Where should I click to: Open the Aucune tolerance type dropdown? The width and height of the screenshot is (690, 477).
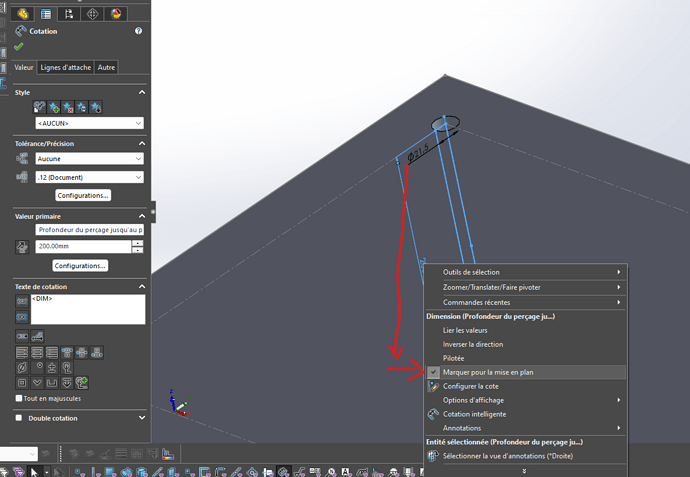point(89,159)
